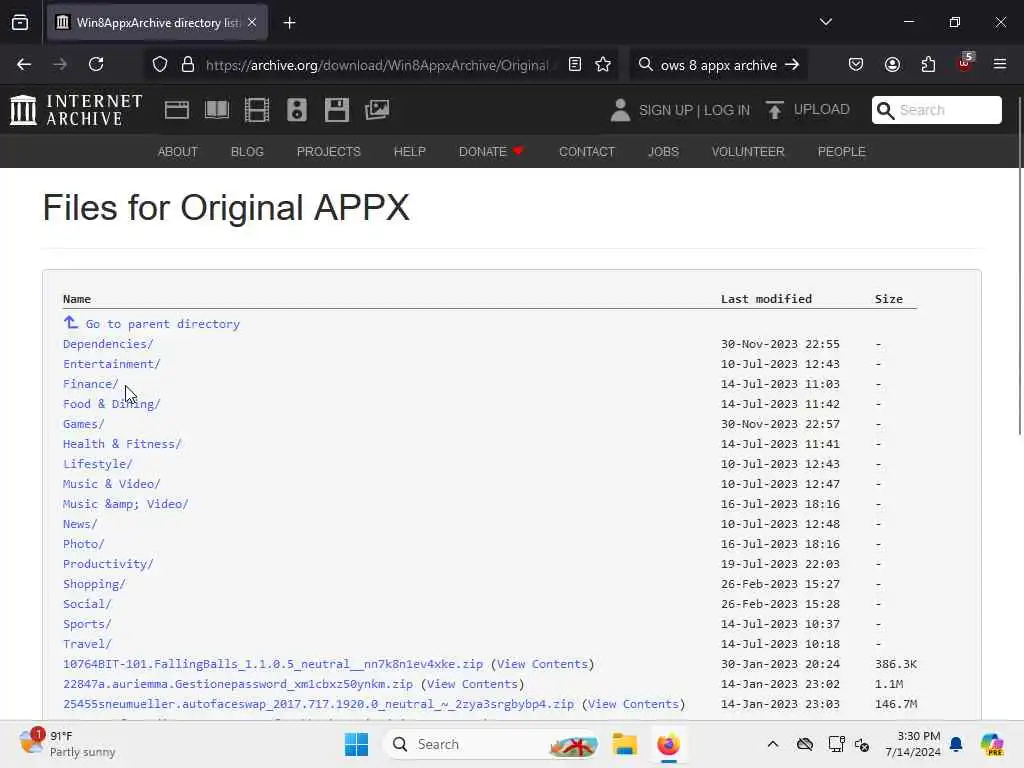Image resolution: width=1024 pixels, height=768 pixels.
Task: Show hidden system tray icons
Action: [773, 744]
